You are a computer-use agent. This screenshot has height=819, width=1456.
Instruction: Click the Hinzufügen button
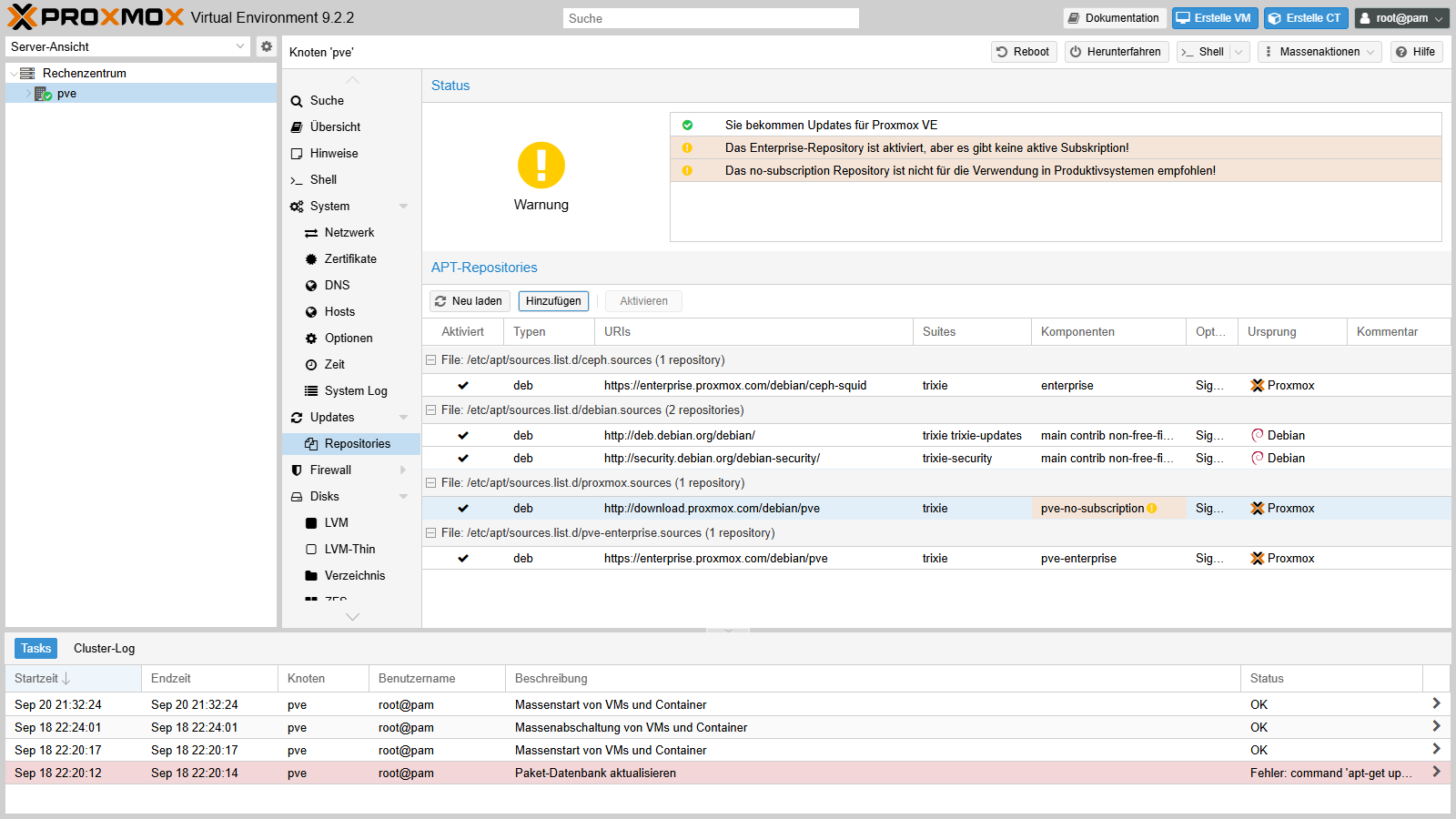point(553,301)
